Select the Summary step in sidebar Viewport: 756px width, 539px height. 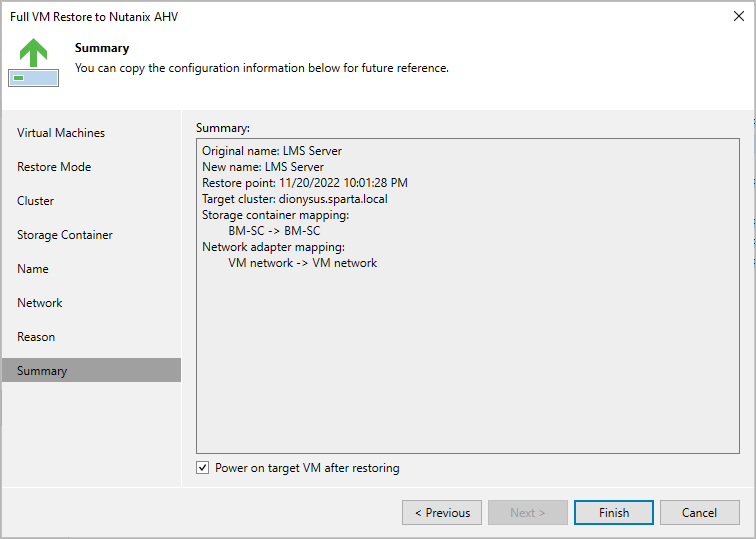[x=42, y=371]
